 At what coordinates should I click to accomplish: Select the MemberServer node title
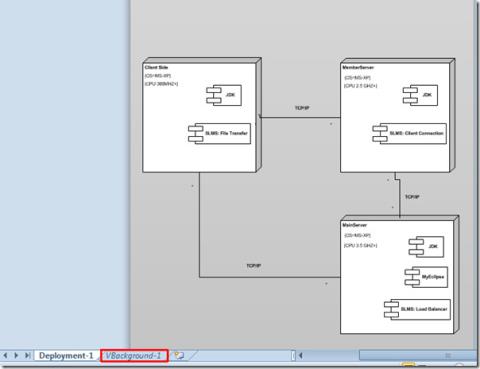click(x=358, y=67)
